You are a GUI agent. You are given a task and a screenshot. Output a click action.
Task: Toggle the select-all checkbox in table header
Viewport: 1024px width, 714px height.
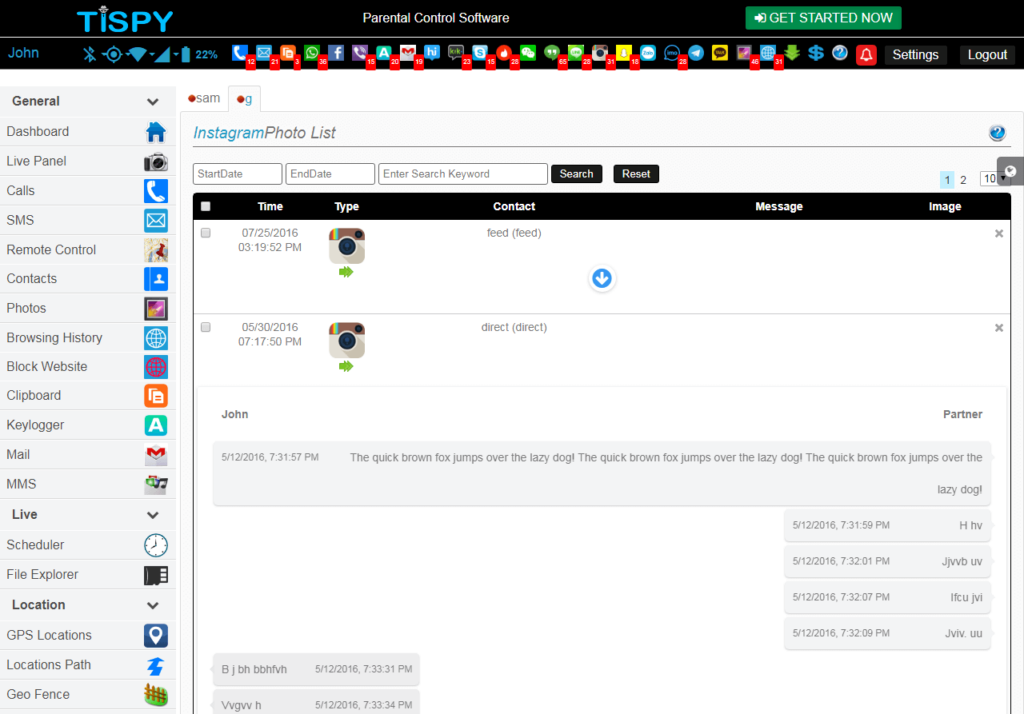point(206,206)
